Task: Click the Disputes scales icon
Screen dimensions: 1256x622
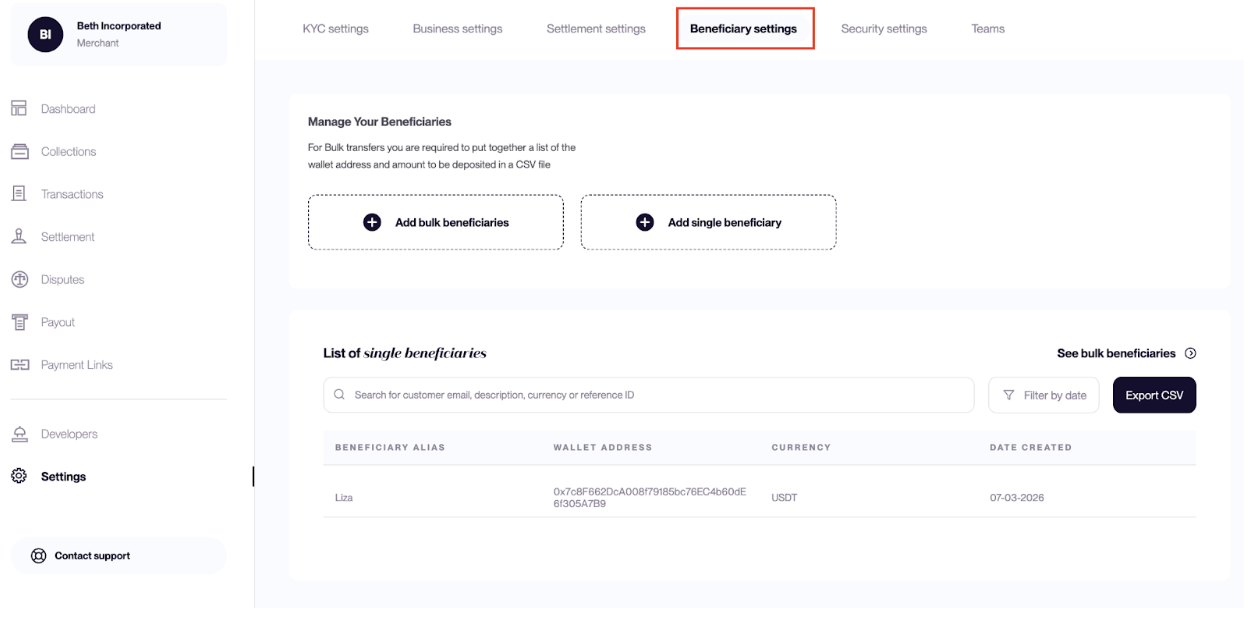Action: (x=19, y=279)
